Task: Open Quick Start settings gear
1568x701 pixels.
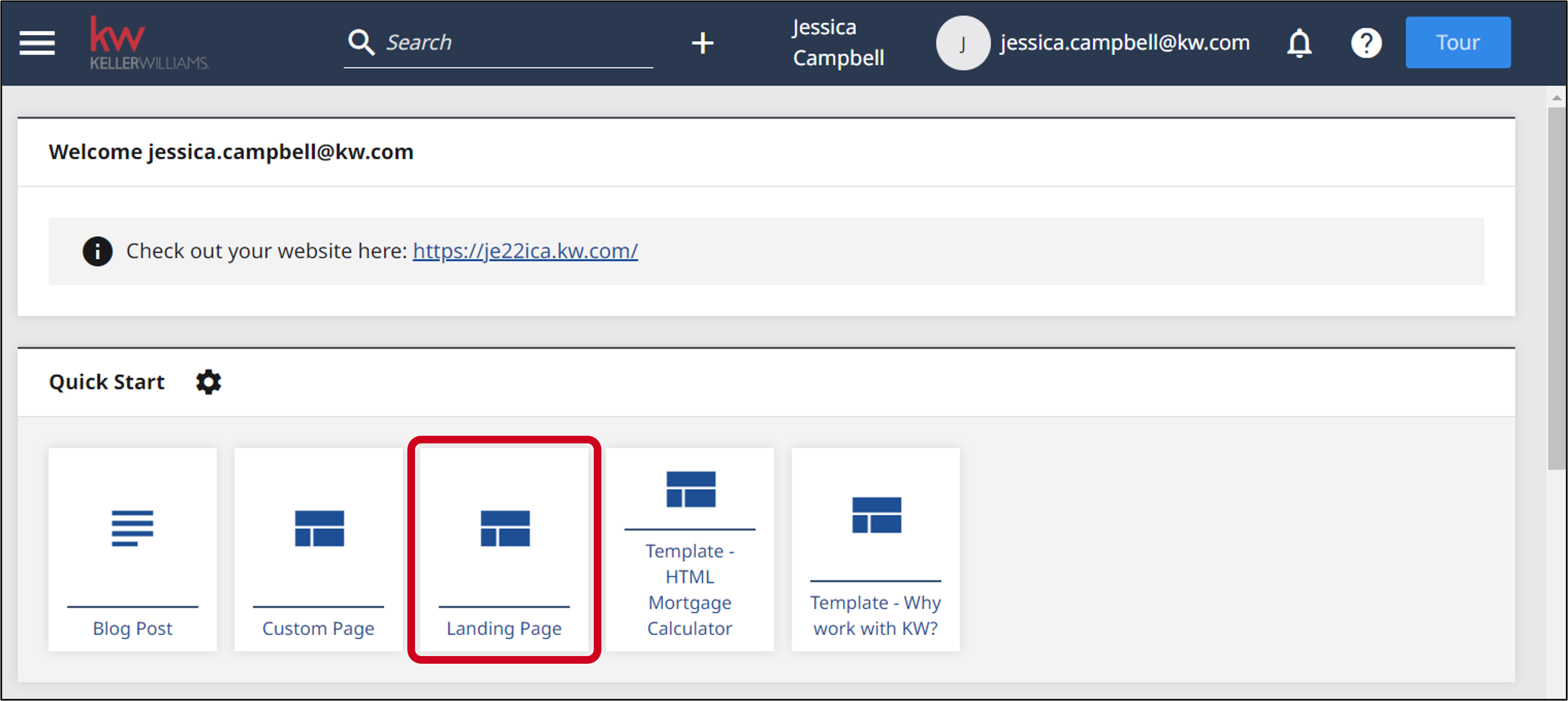Action: click(208, 382)
